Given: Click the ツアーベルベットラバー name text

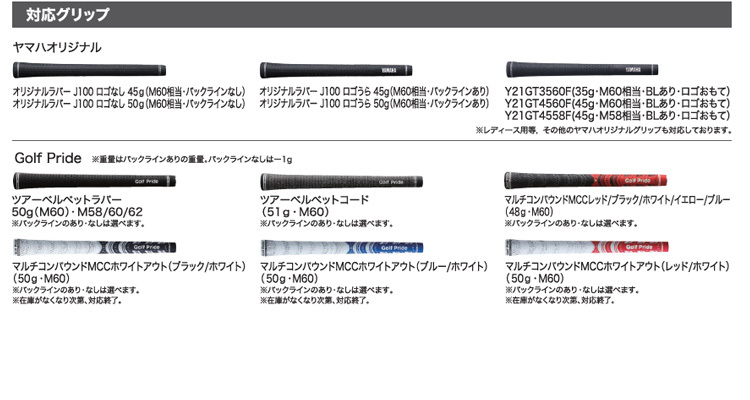Looking at the screenshot, I should [67, 200].
